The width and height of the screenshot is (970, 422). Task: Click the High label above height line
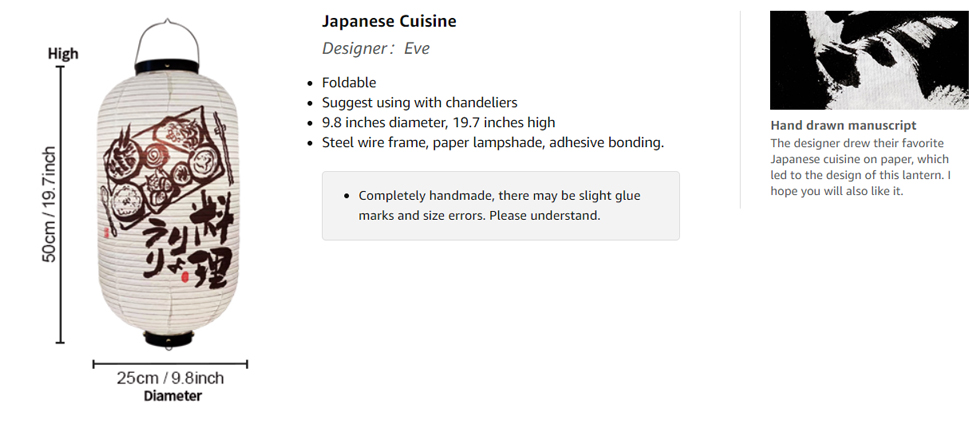63,54
